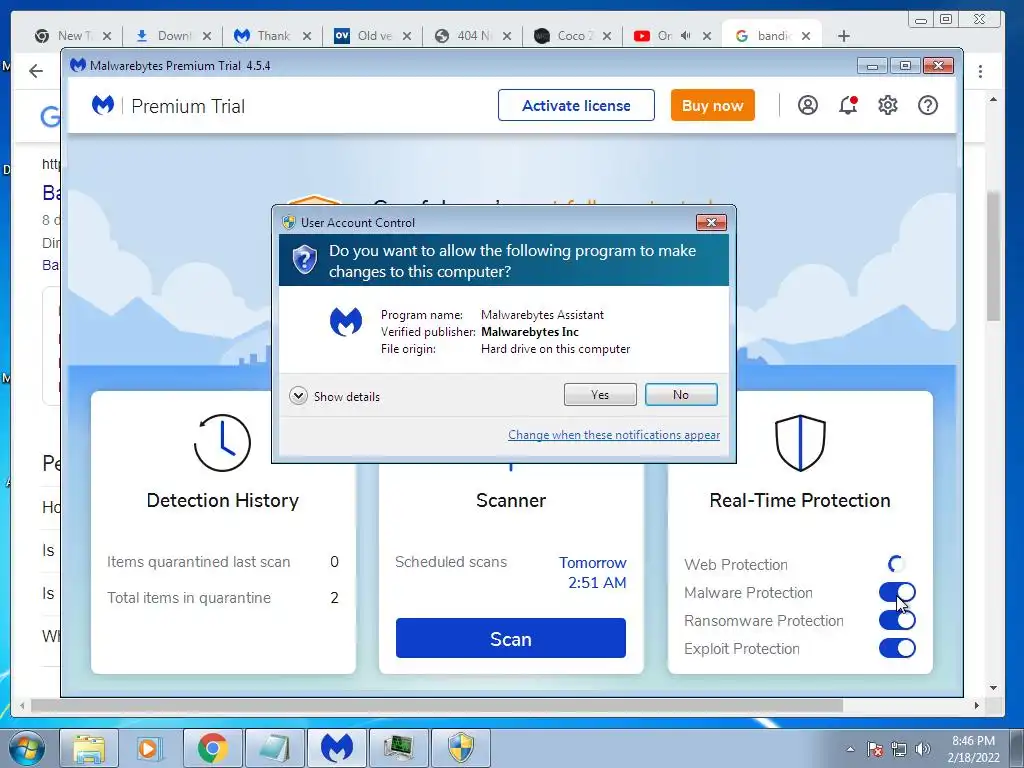Open the system monitor taskbar icon
Screen dimensions: 1024x768
click(x=398, y=748)
